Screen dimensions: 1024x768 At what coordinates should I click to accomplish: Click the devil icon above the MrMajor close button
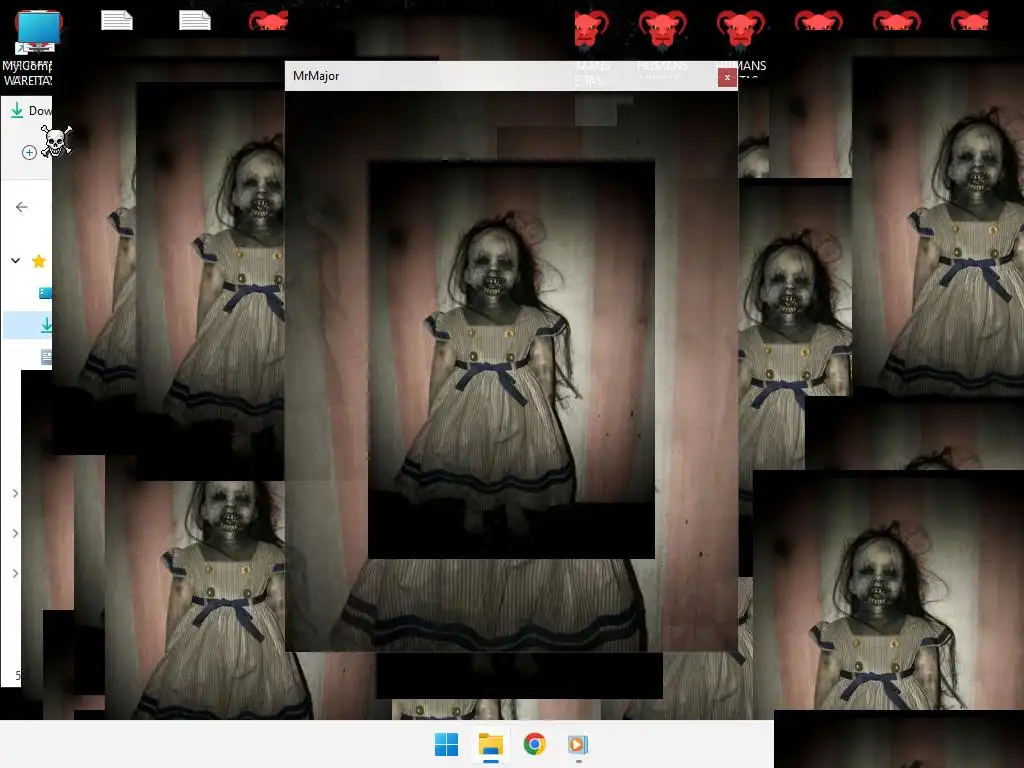point(740,30)
